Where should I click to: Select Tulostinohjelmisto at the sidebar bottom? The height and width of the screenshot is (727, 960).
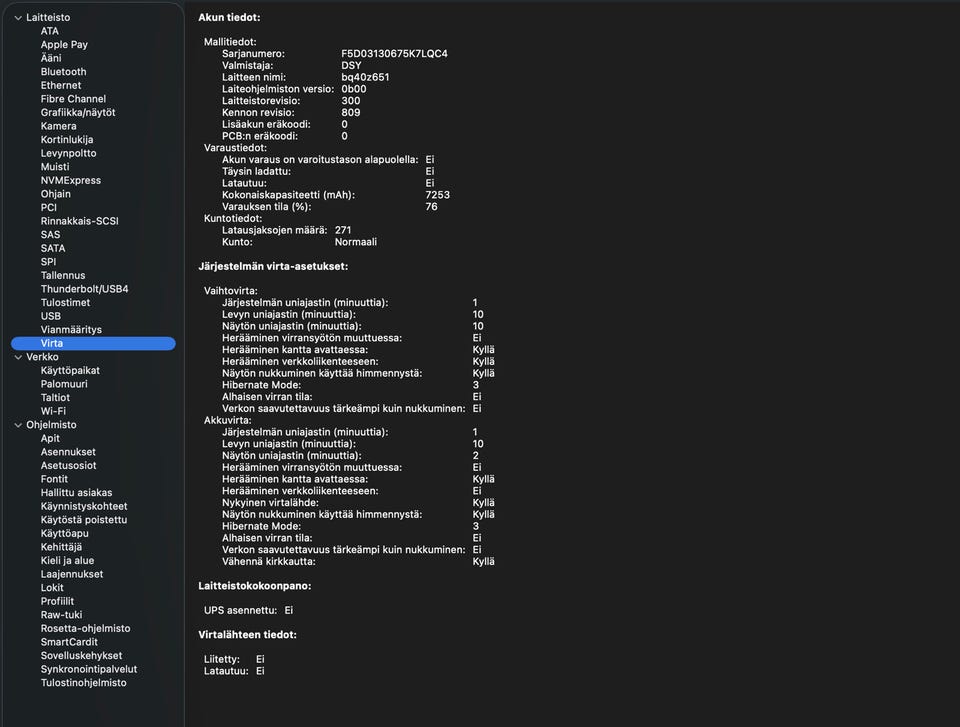tap(83, 683)
